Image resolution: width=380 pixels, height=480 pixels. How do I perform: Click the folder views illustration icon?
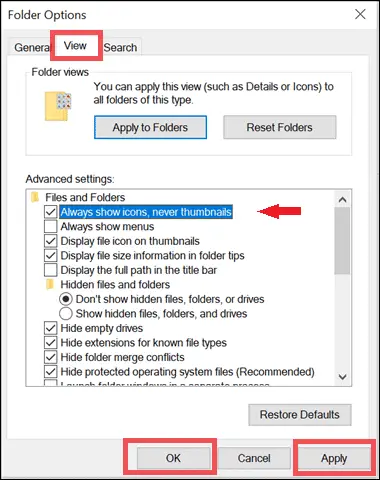click(58, 106)
